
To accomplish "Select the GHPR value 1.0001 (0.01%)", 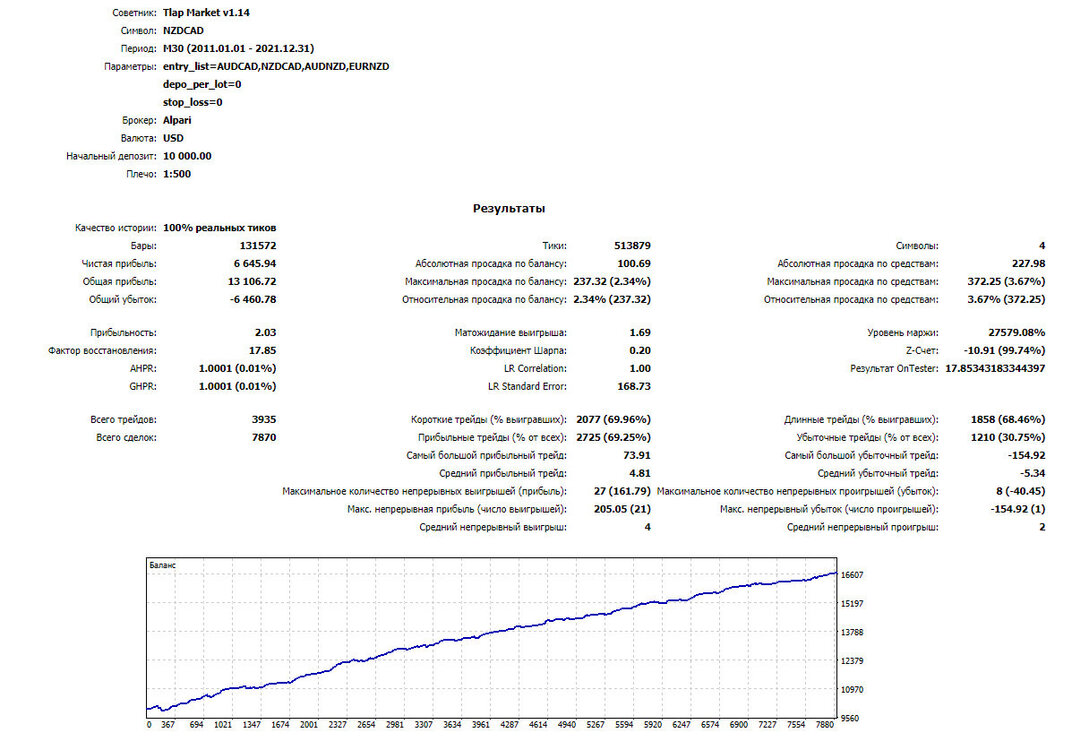I will pos(237,386).
